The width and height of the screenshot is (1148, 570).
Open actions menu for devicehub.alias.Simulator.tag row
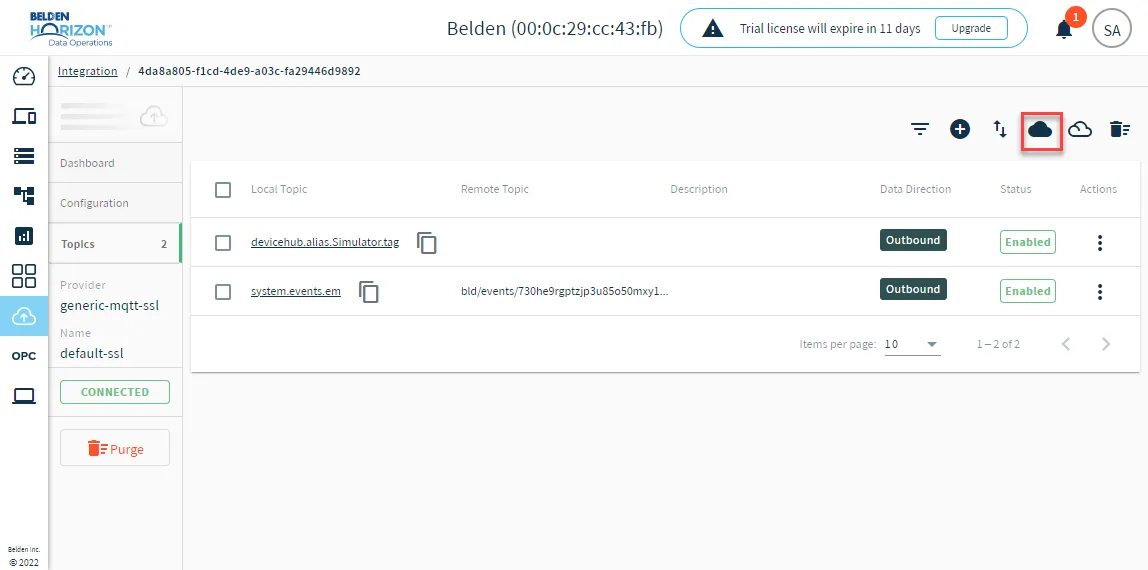point(1100,243)
